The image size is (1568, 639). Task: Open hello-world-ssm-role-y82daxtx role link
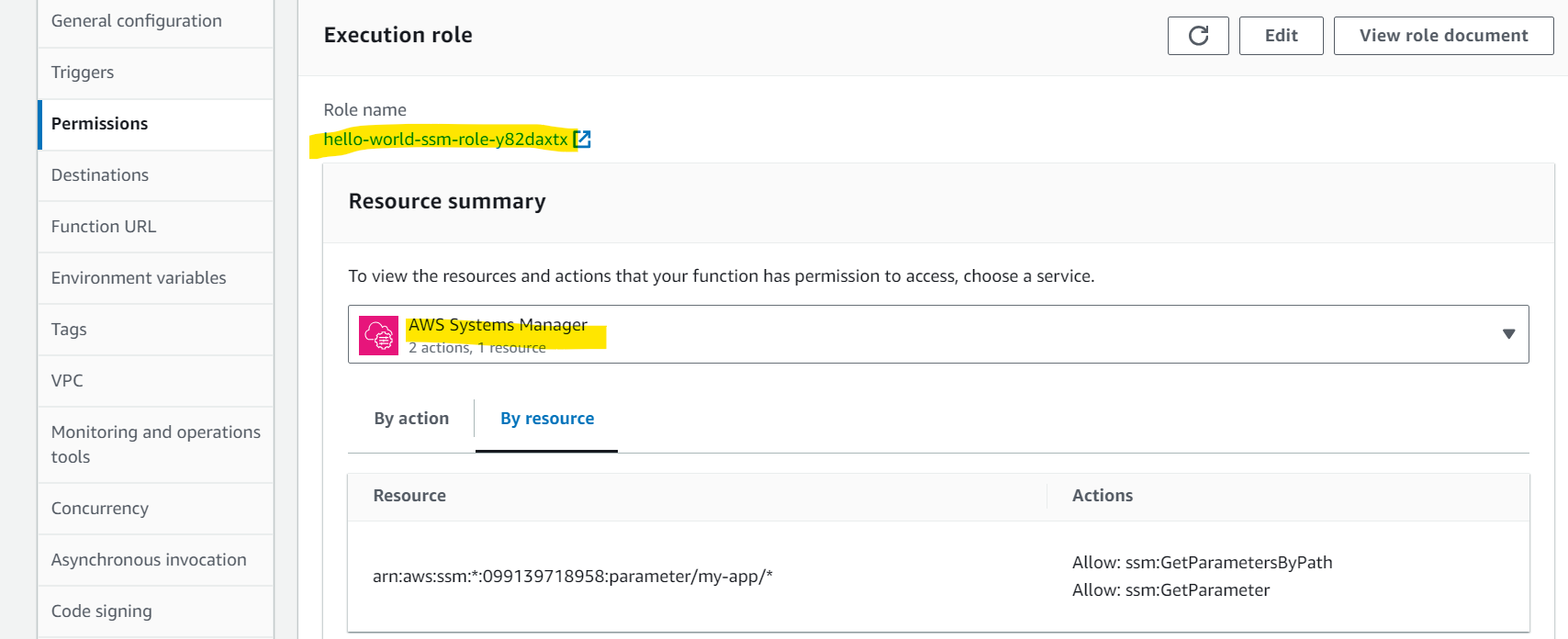pyautogui.click(x=445, y=140)
